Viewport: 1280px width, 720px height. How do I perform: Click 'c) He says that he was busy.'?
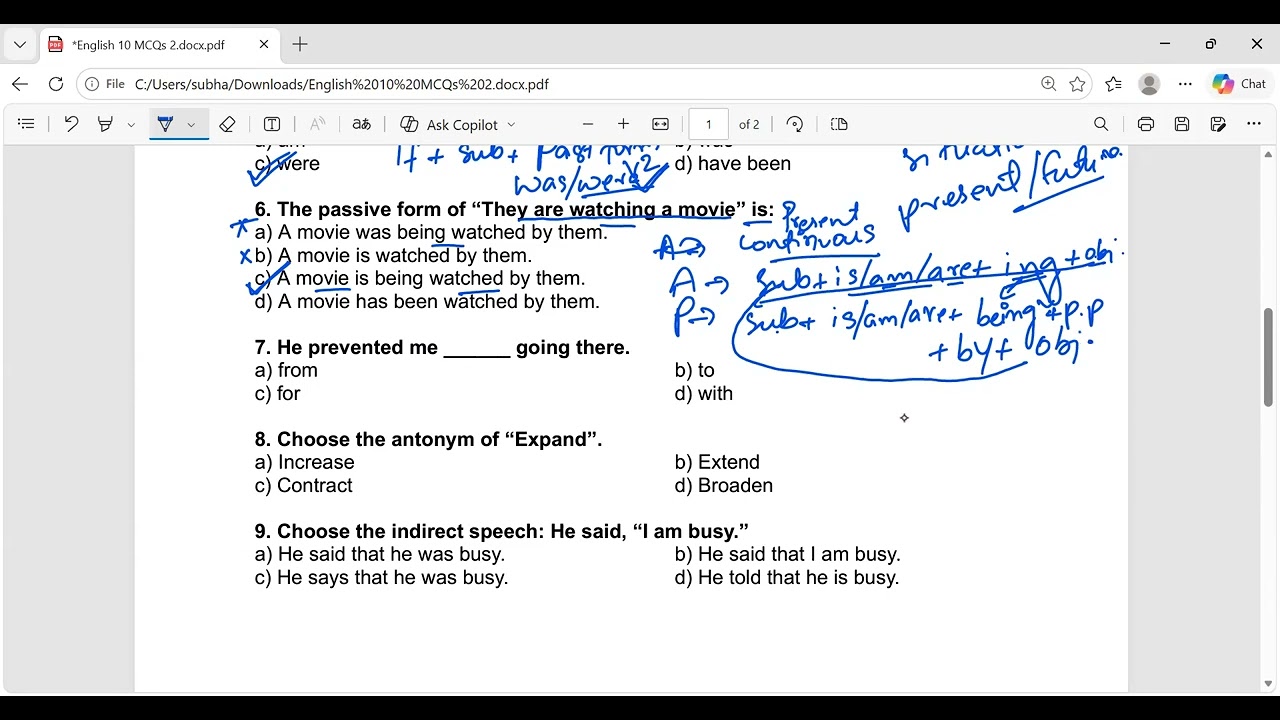(x=382, y=577)
